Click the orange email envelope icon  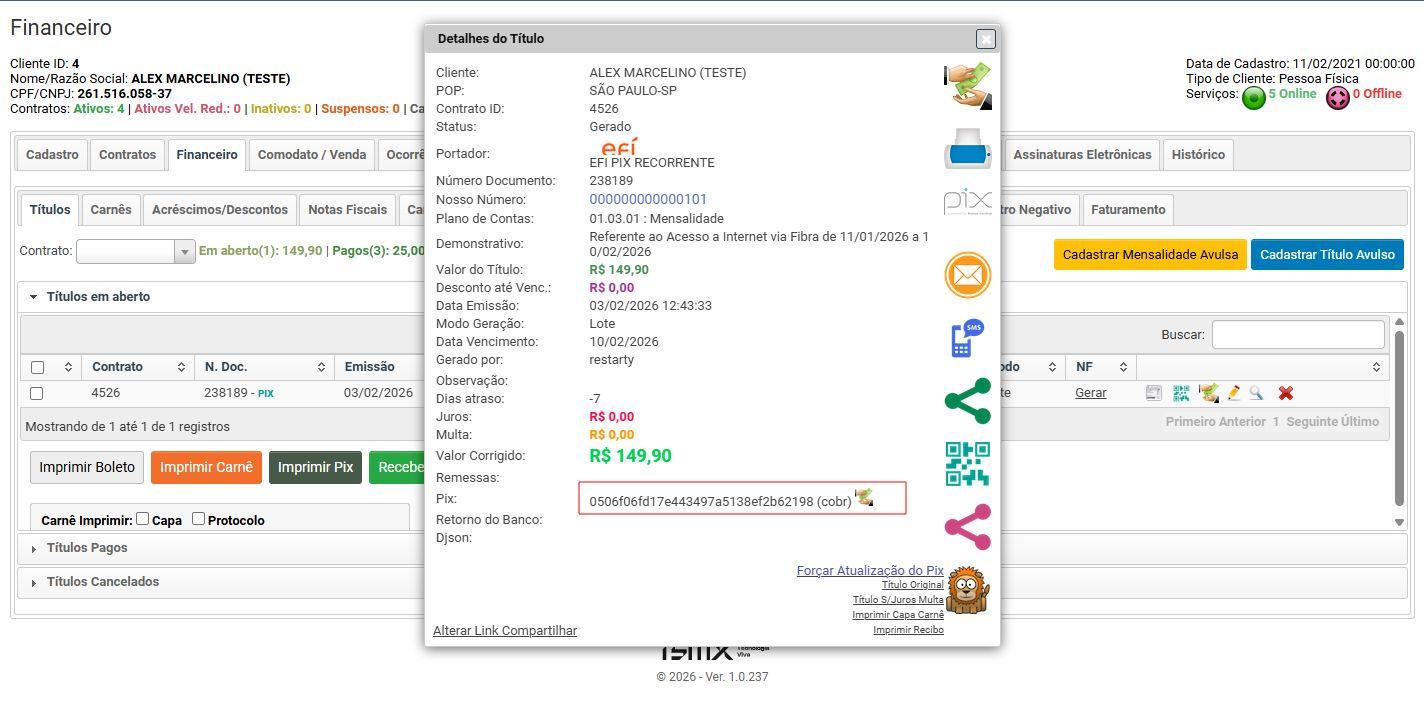click(x=967, y=275)
